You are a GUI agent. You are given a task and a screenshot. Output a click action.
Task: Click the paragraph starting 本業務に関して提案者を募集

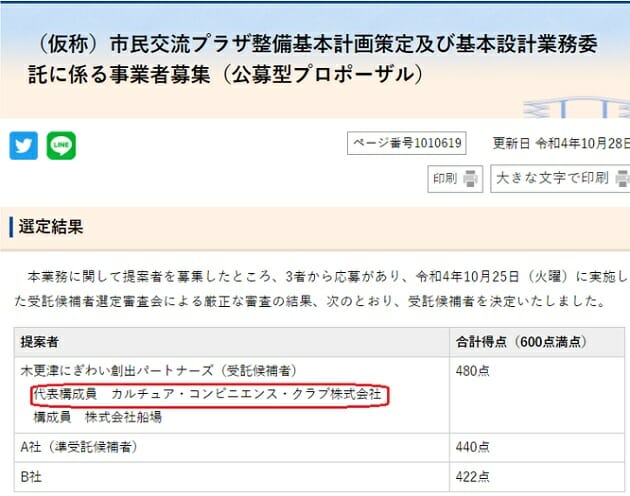click(x=321, y=289)
